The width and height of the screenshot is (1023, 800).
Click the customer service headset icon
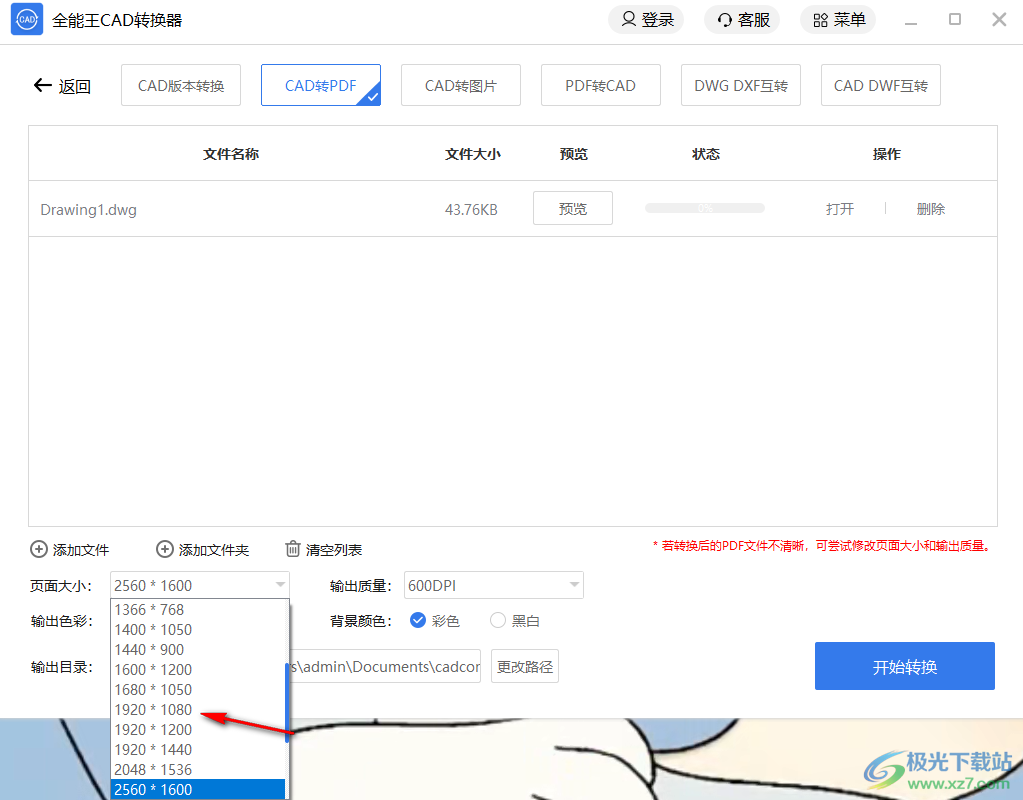[724, 20]
